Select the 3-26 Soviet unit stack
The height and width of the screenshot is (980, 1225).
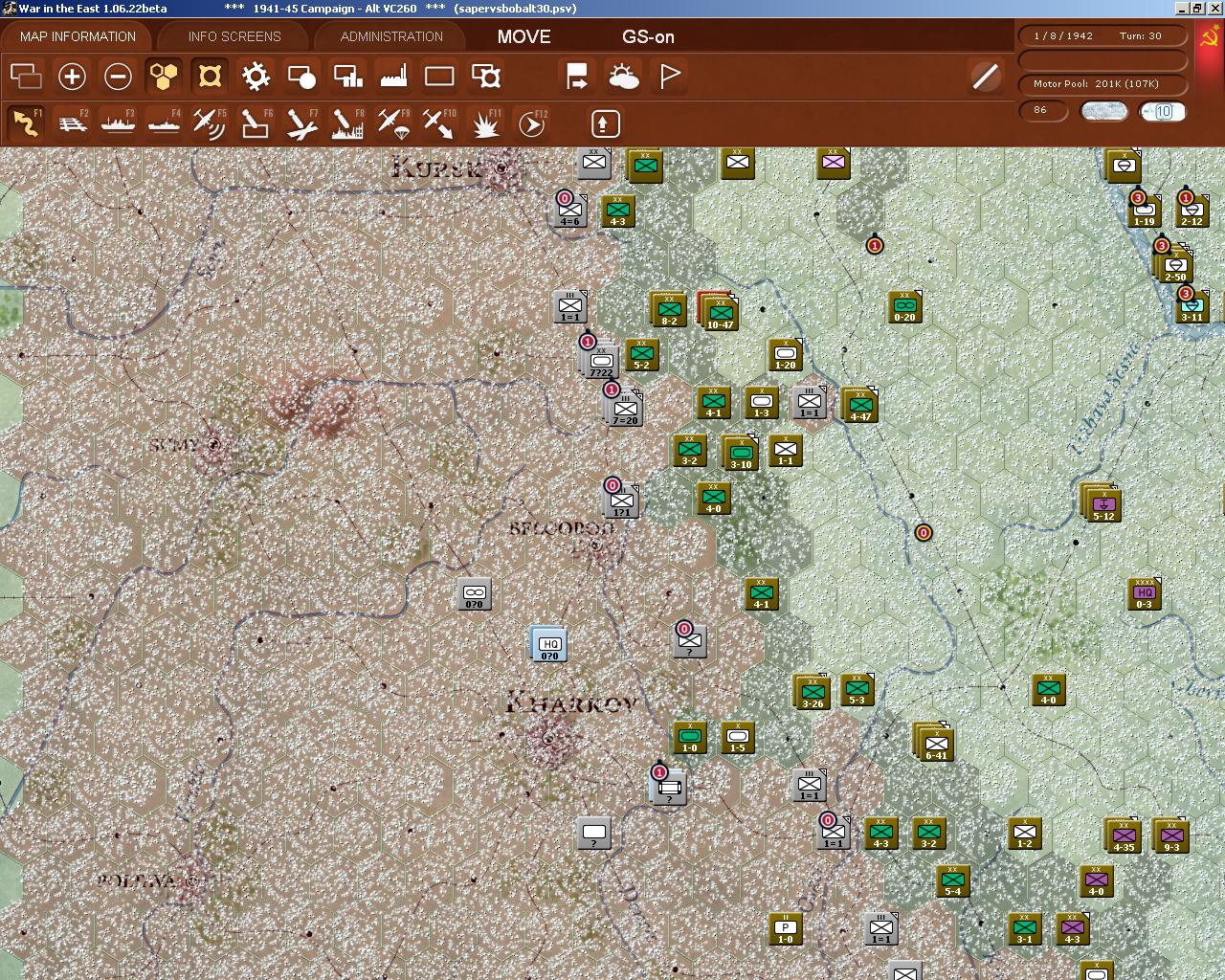813,692
